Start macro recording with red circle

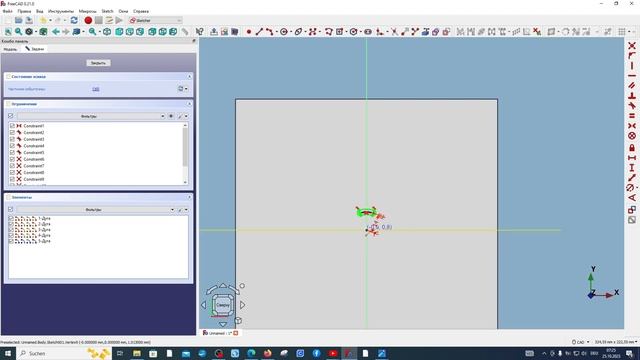coord(88,20)
